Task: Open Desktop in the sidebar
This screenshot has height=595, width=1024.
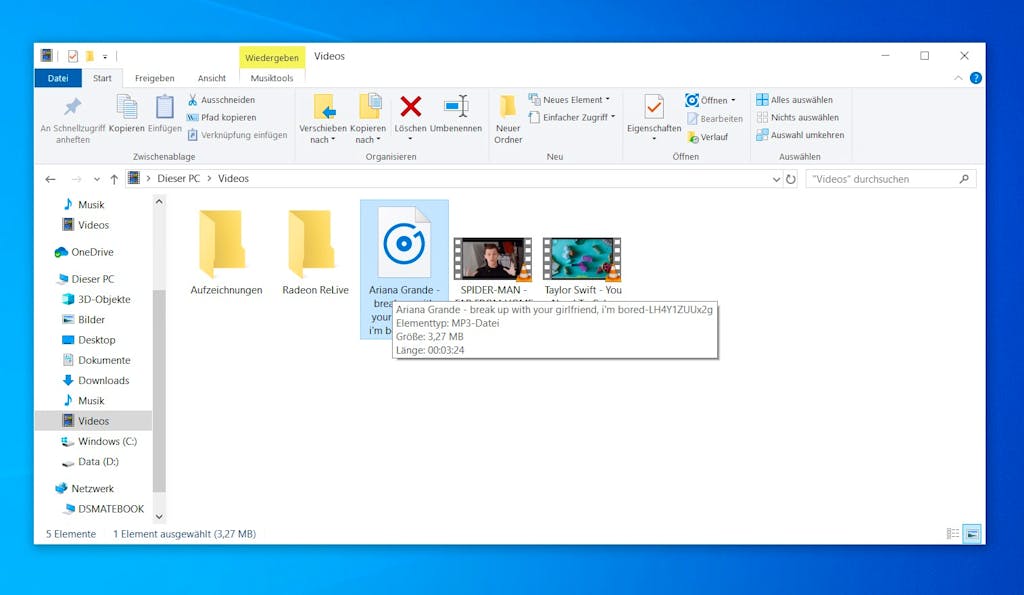Action: click(x=88, y=340)
